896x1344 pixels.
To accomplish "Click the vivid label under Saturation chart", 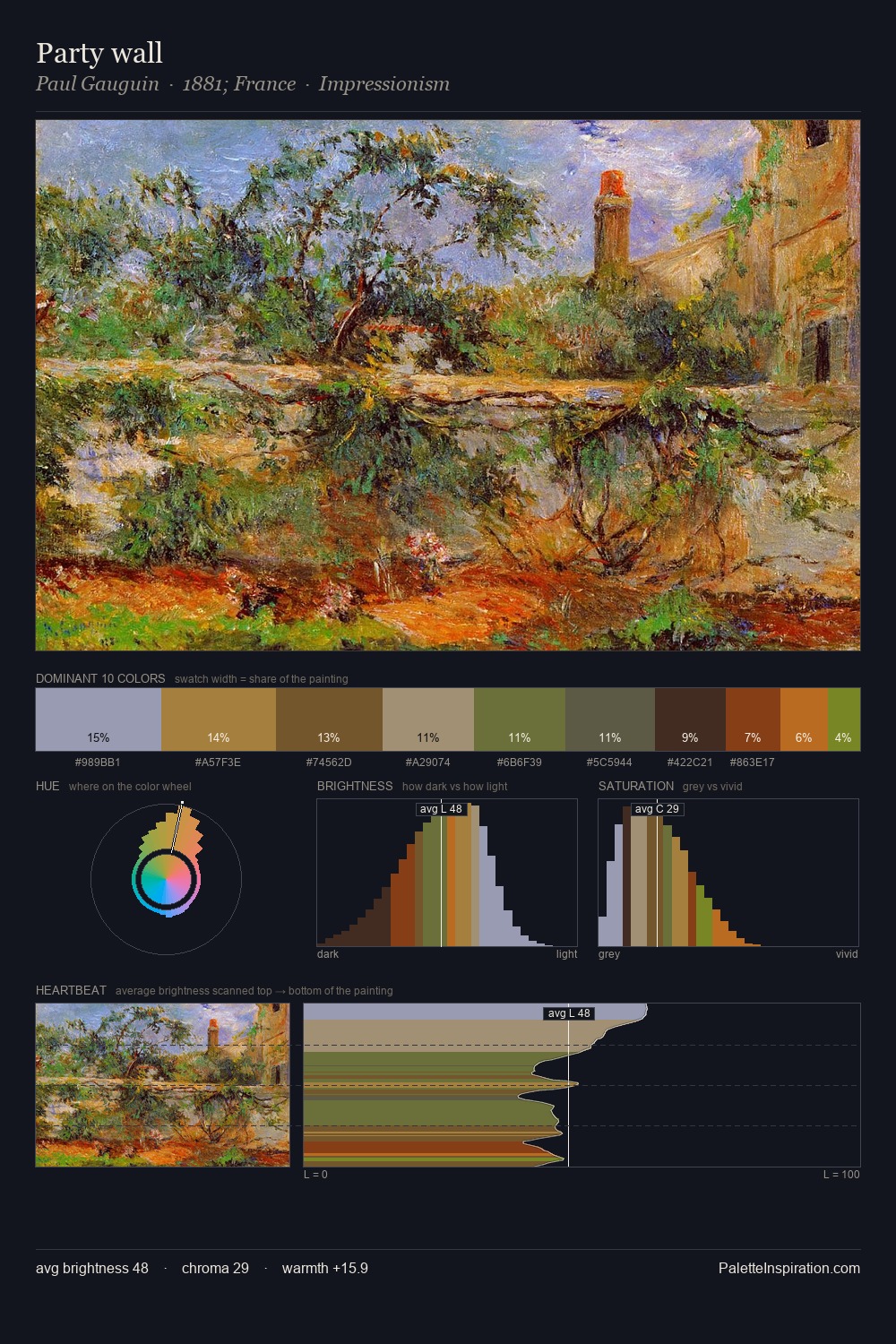I will [x=847, y=954].
